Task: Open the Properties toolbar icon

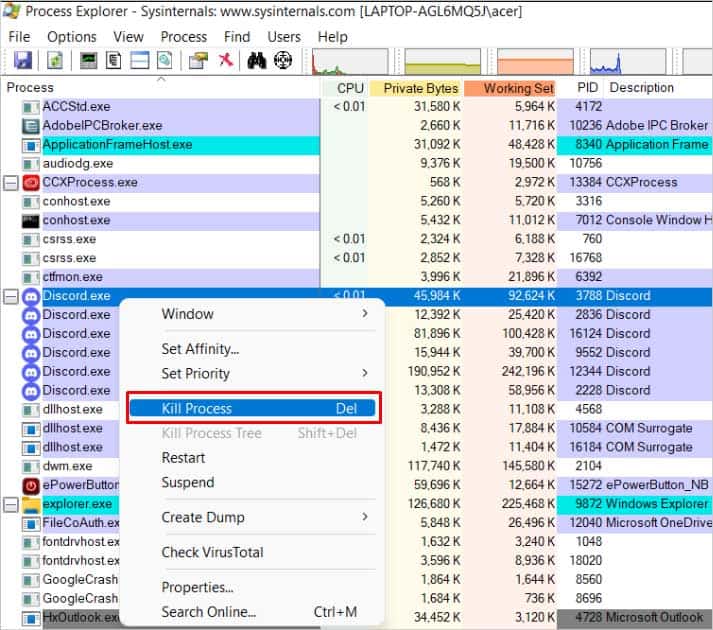Action: 198,60
